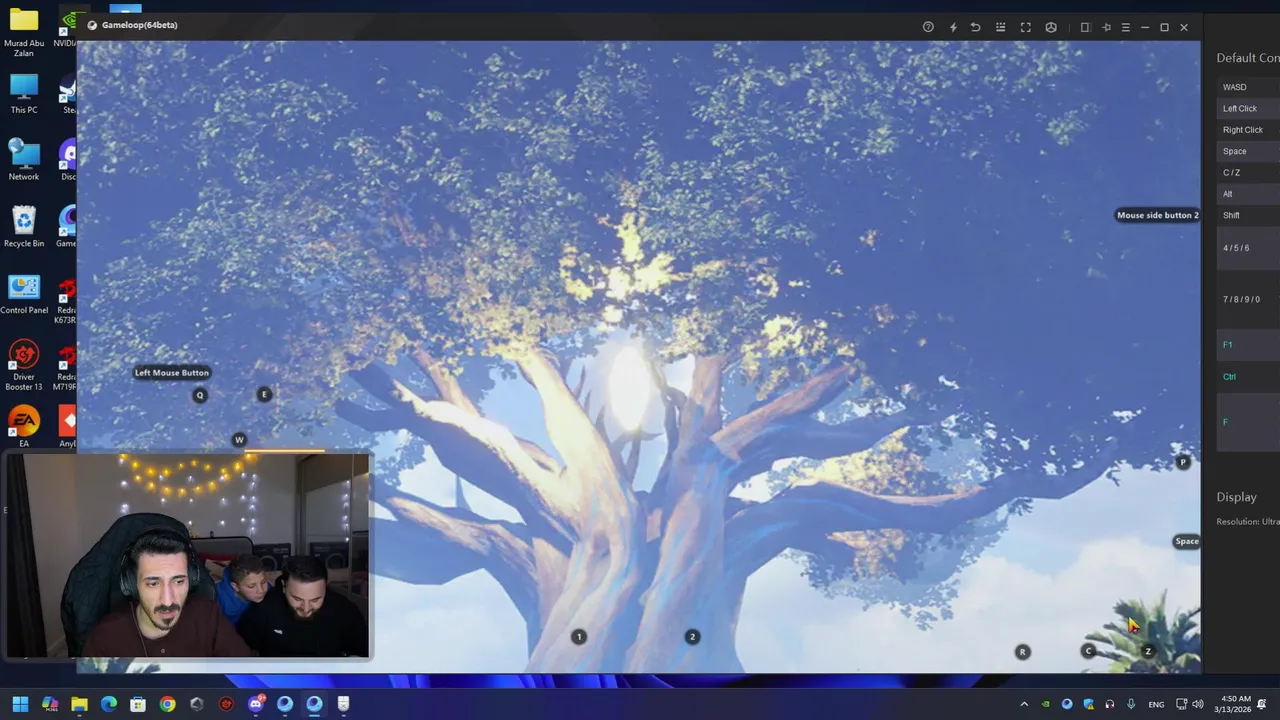Open the Gameloop user profile icon
This screenshot has width=1280, height=720.
pyautogui.click(x=1051, y=27)
